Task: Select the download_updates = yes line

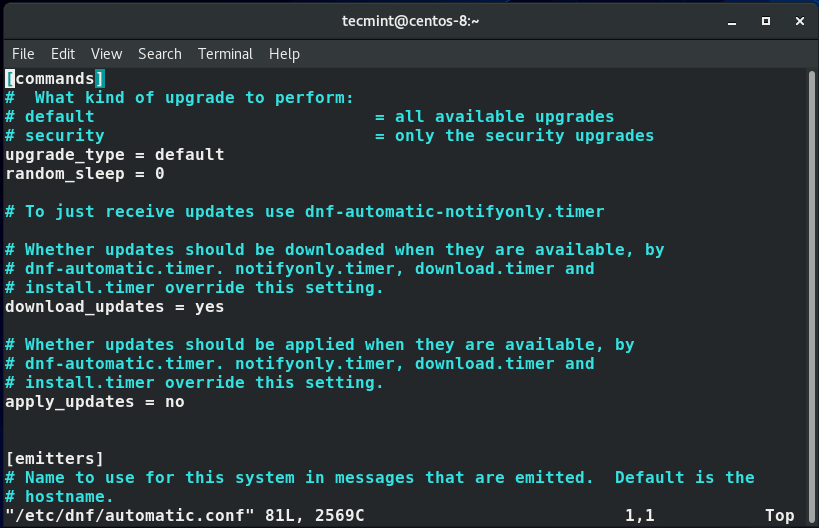Action: point(115,307)
